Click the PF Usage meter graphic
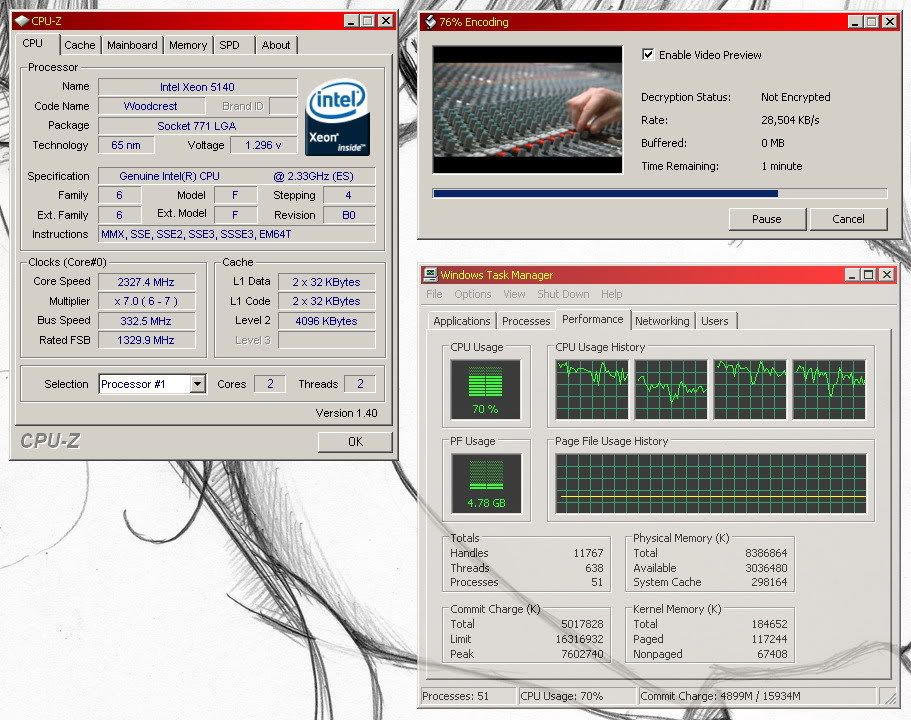 coord(485,483)
